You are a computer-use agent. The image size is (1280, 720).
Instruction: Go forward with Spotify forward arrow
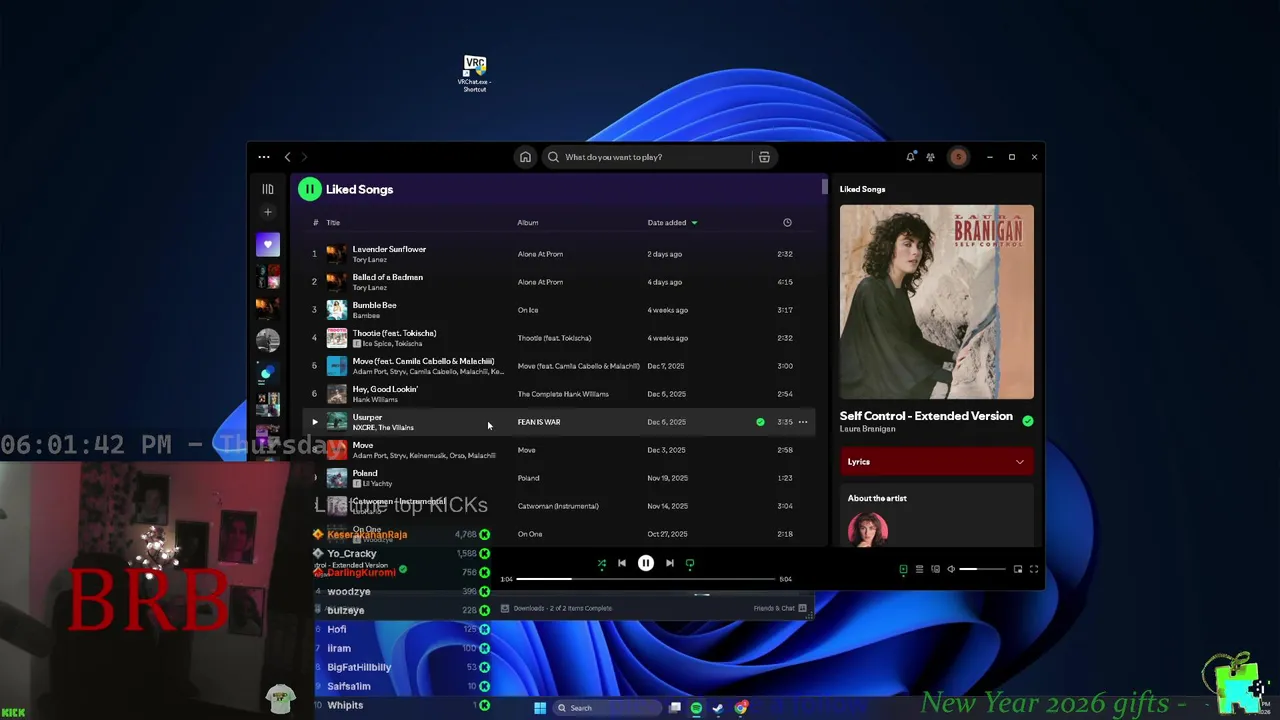[x=305, y=157]
